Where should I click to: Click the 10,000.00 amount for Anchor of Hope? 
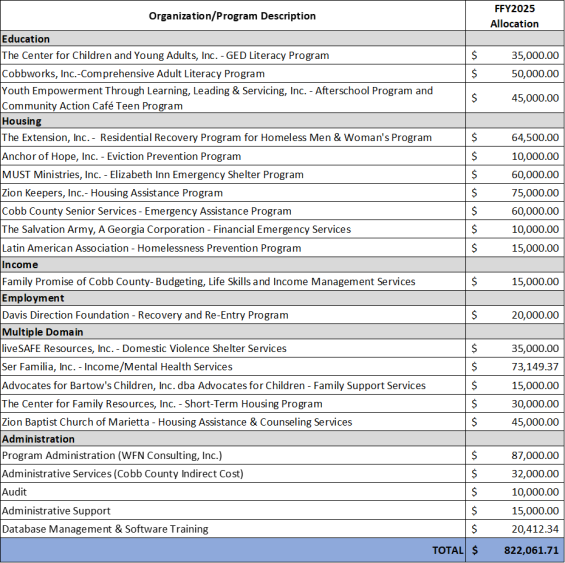coord(535,156)
